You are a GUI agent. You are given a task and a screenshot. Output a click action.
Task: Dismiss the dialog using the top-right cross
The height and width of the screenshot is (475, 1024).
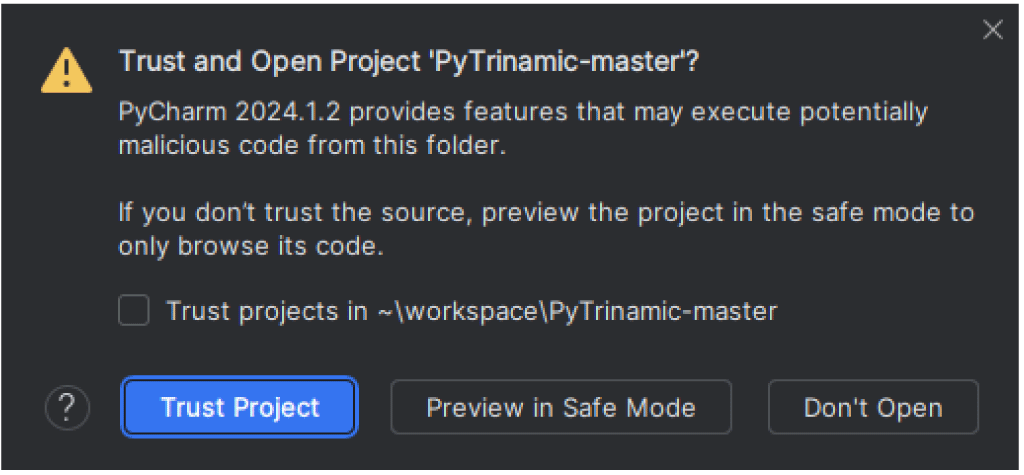pyautogui.click(x=993, y=30)
